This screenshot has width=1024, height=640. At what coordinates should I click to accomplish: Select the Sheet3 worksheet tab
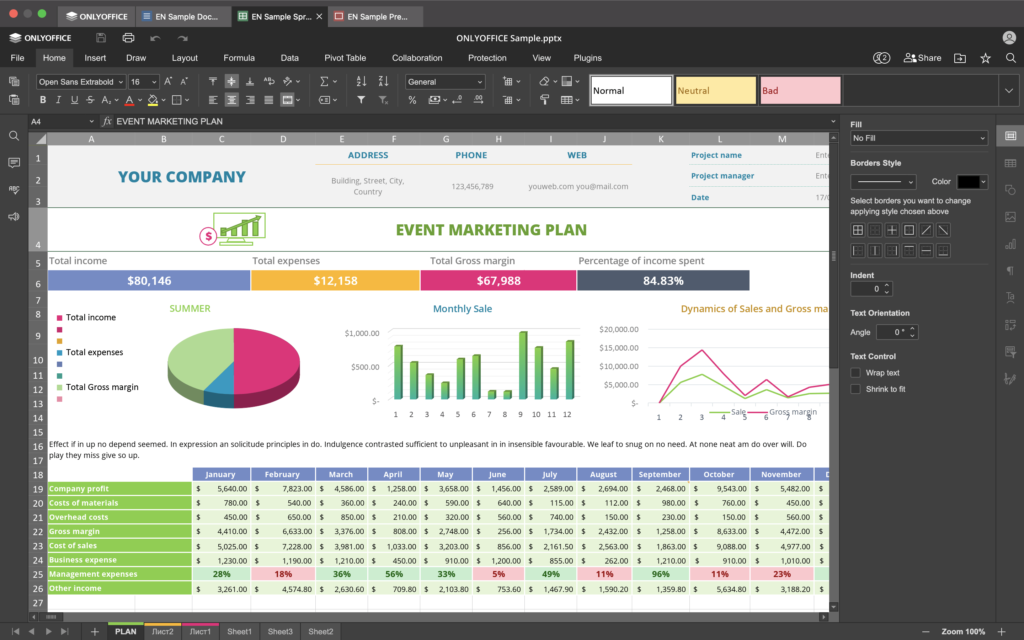280,632
